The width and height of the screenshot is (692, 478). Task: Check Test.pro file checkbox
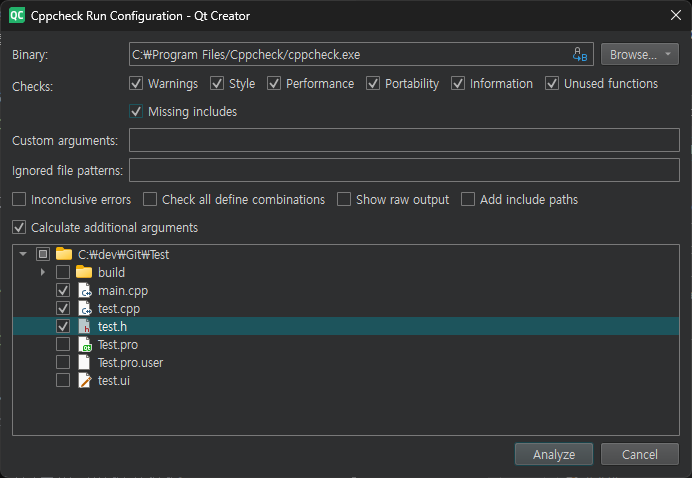pos(63,344)
